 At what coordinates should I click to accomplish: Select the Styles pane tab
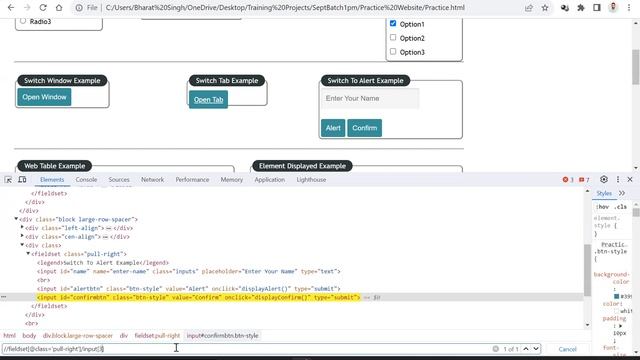coord(604,193)
